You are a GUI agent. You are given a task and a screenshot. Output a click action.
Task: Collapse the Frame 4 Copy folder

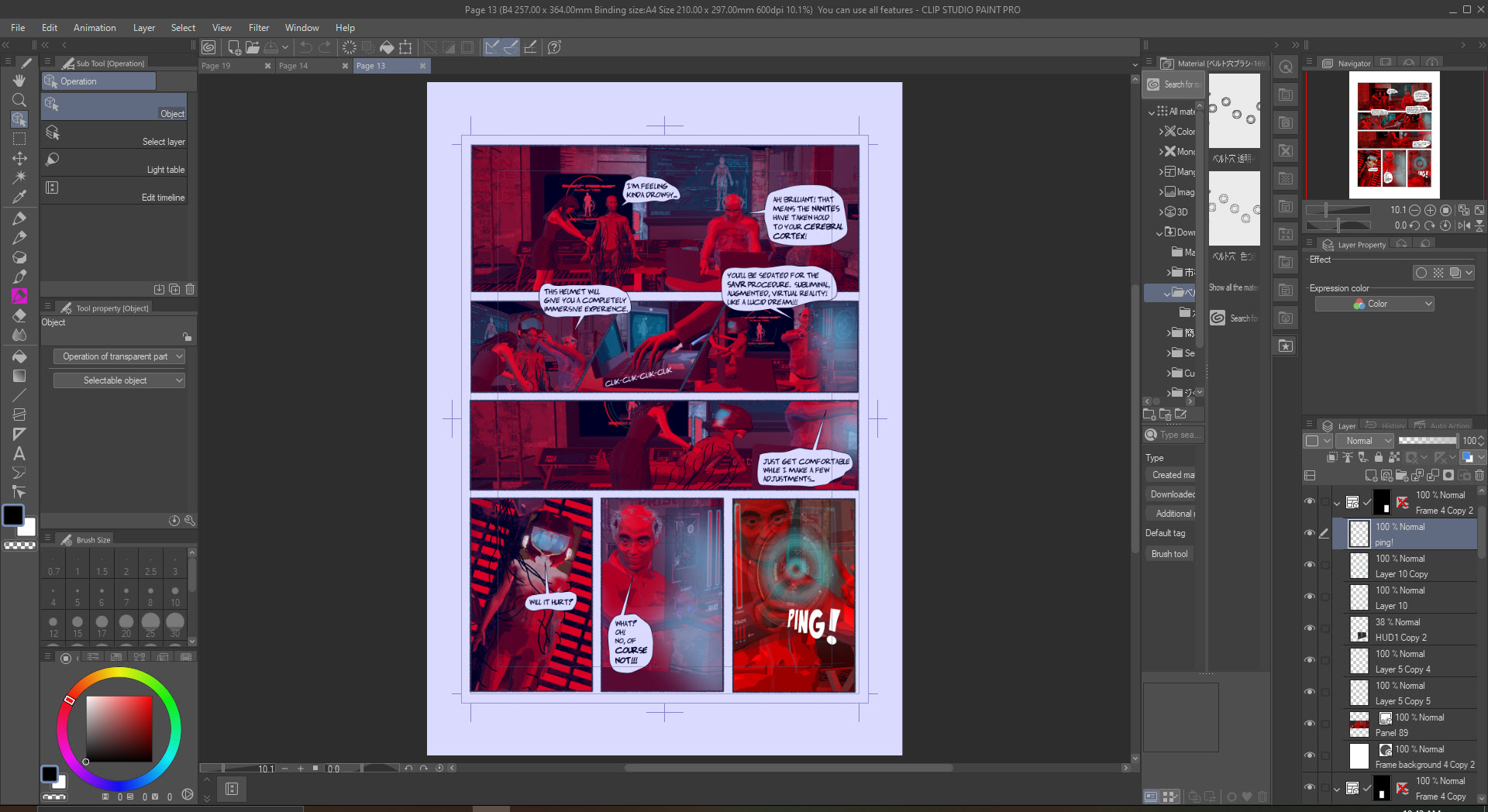(x=1338, y=790)
